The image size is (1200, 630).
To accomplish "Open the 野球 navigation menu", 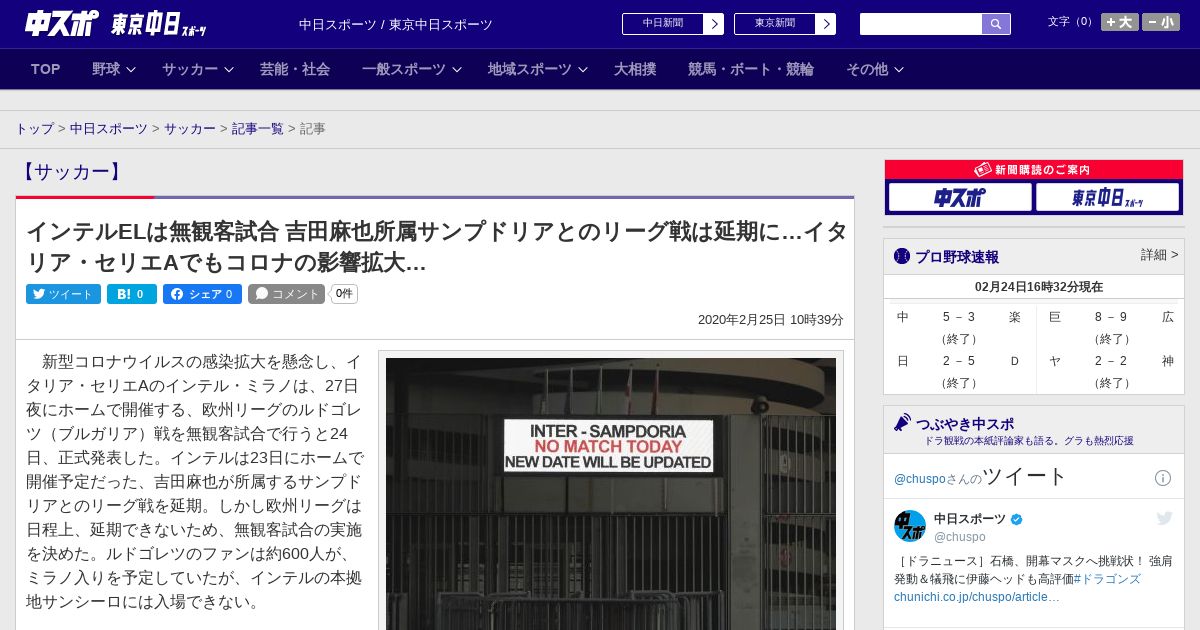I will click(x=106, y=69).
